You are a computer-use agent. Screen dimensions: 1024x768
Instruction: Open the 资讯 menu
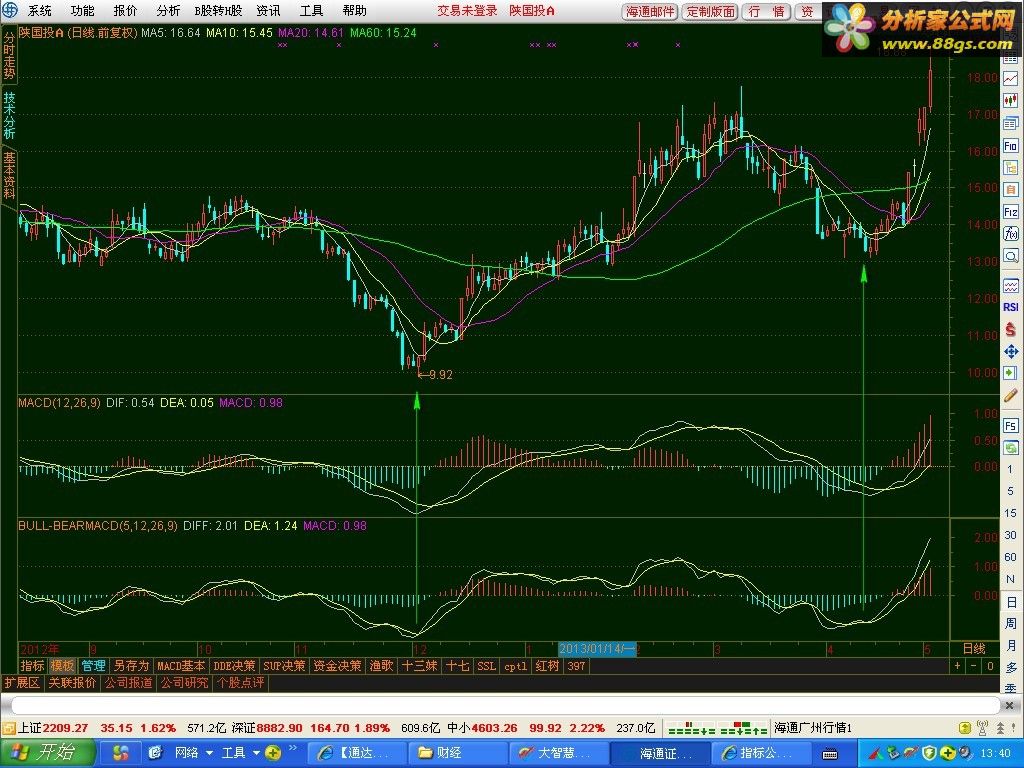(268, 10)
